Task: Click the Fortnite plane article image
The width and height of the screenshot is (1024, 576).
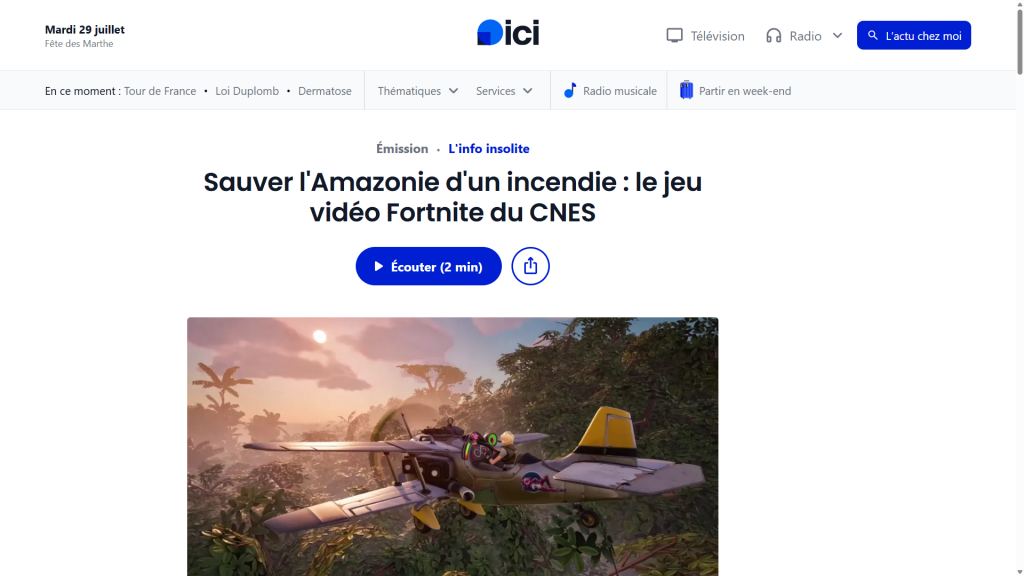Action: tap(453, 447)
